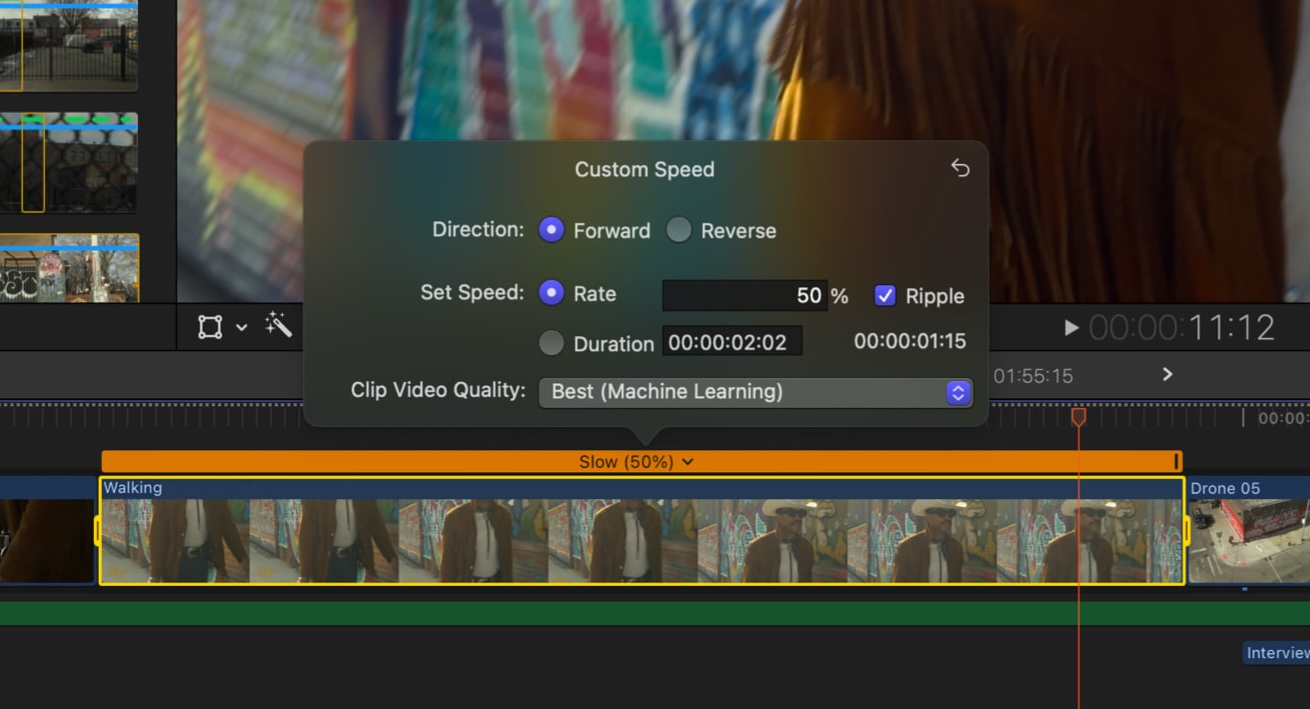Click the reset arrow in Custom Speed

point(960,168)
